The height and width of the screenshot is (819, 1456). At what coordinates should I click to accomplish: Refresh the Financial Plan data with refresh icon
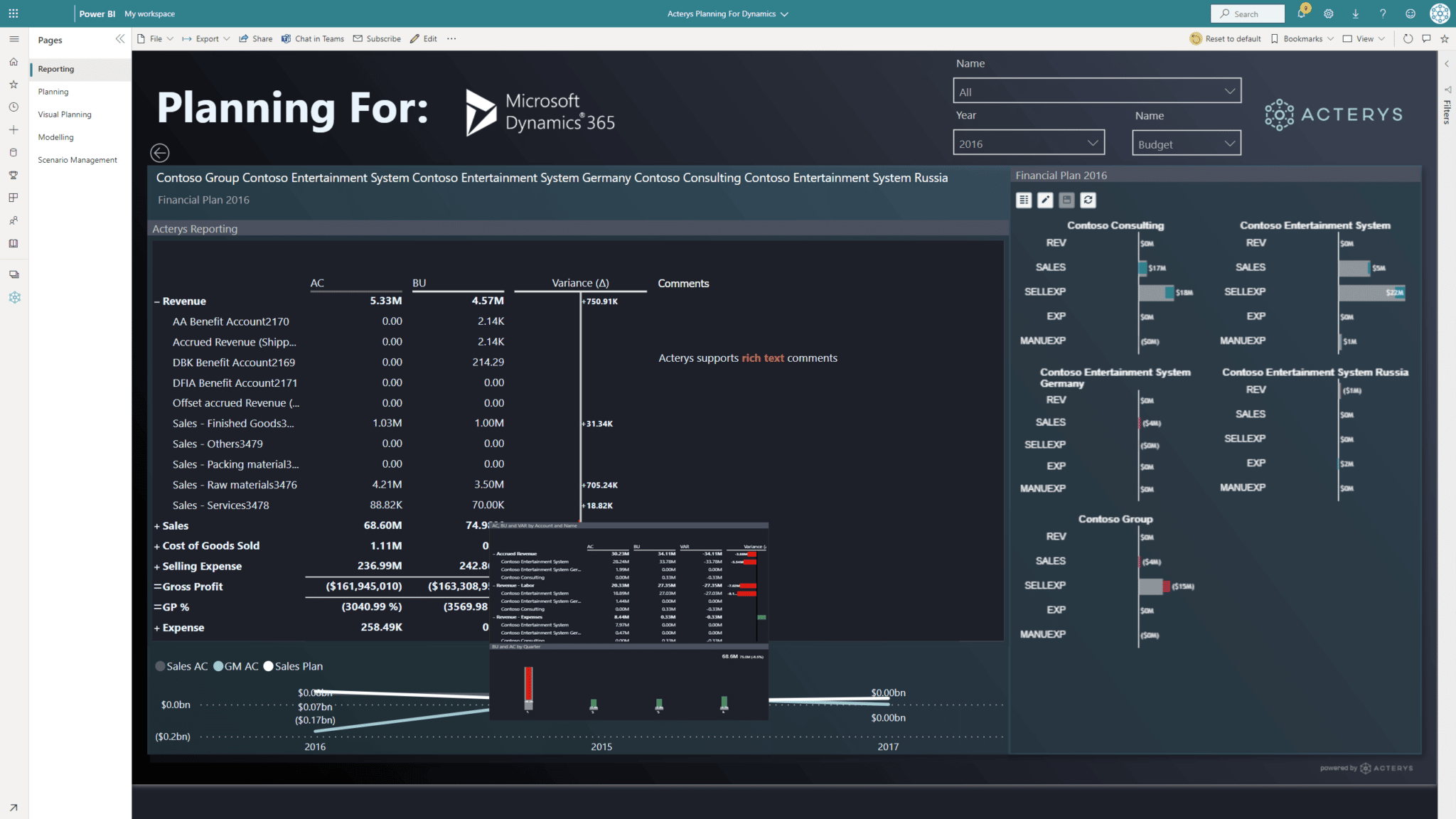[x=1088, y=200]
